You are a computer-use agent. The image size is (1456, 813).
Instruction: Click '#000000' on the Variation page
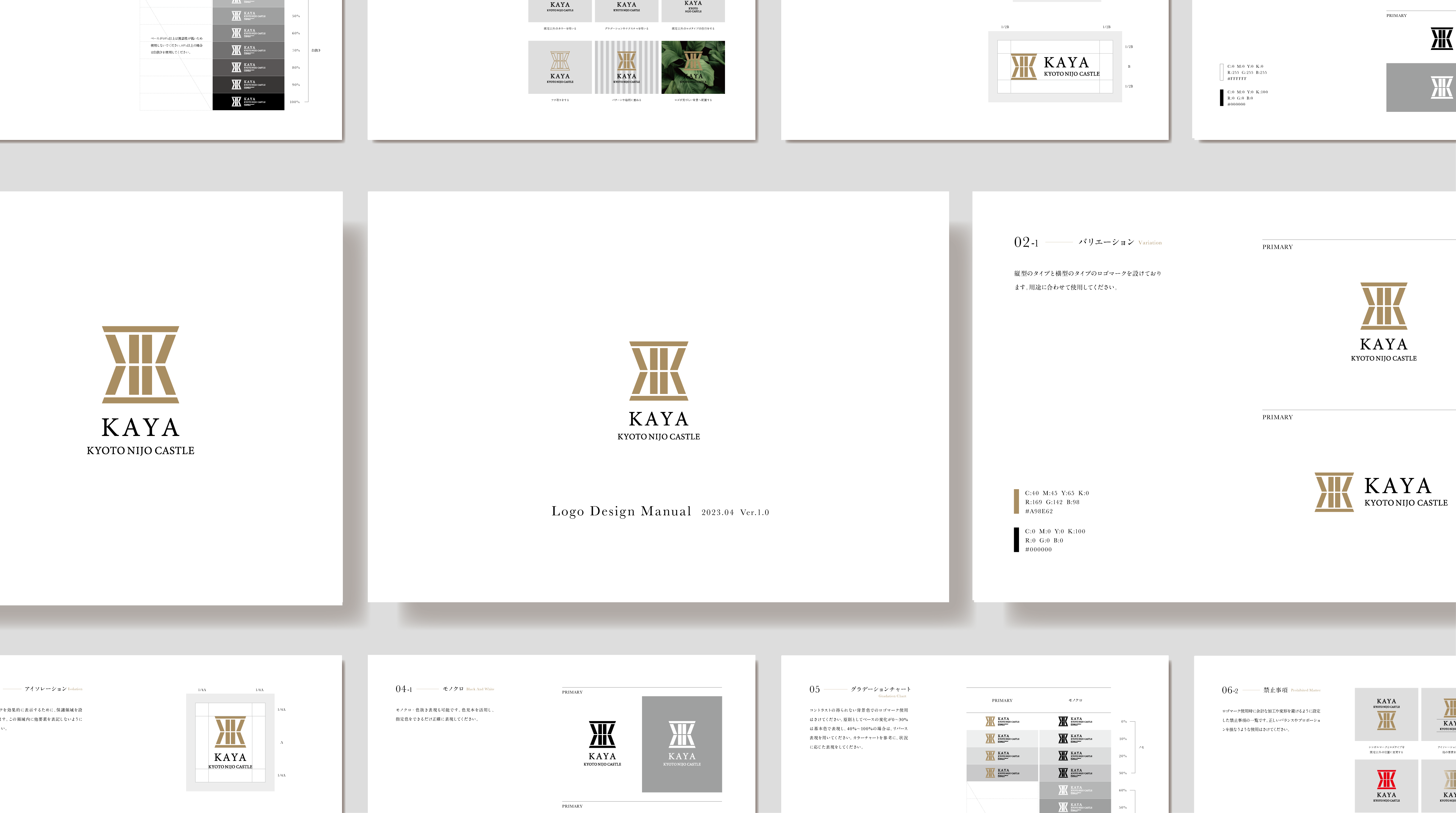pyautogui.click(x=1038, y=550)
